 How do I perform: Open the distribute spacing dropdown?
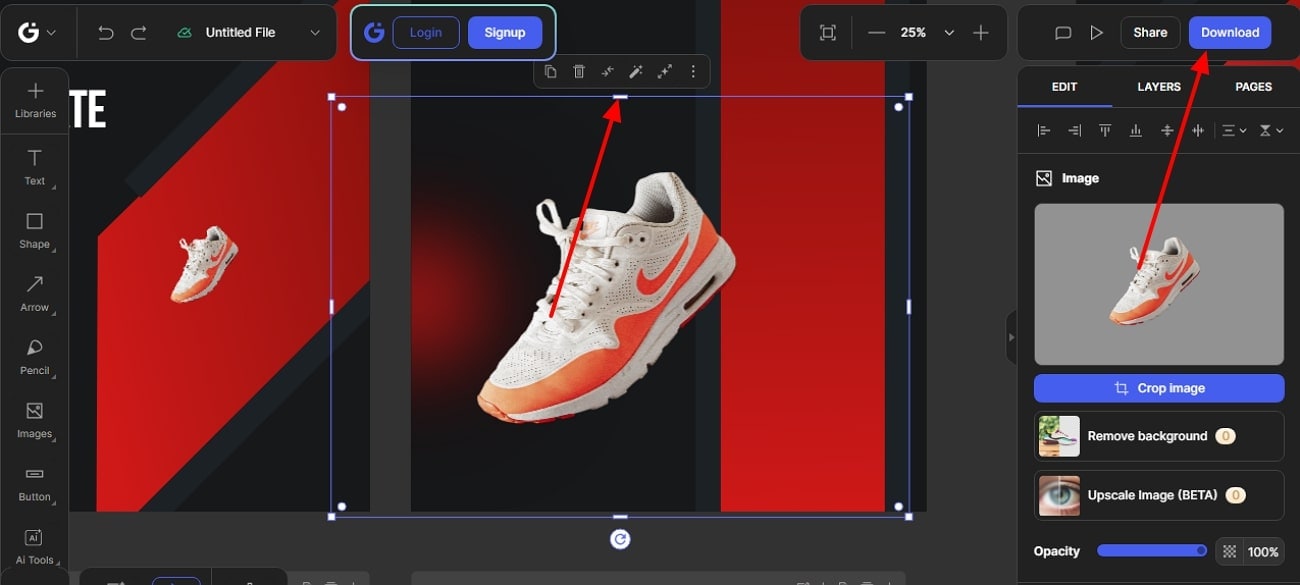point(1234,130)
